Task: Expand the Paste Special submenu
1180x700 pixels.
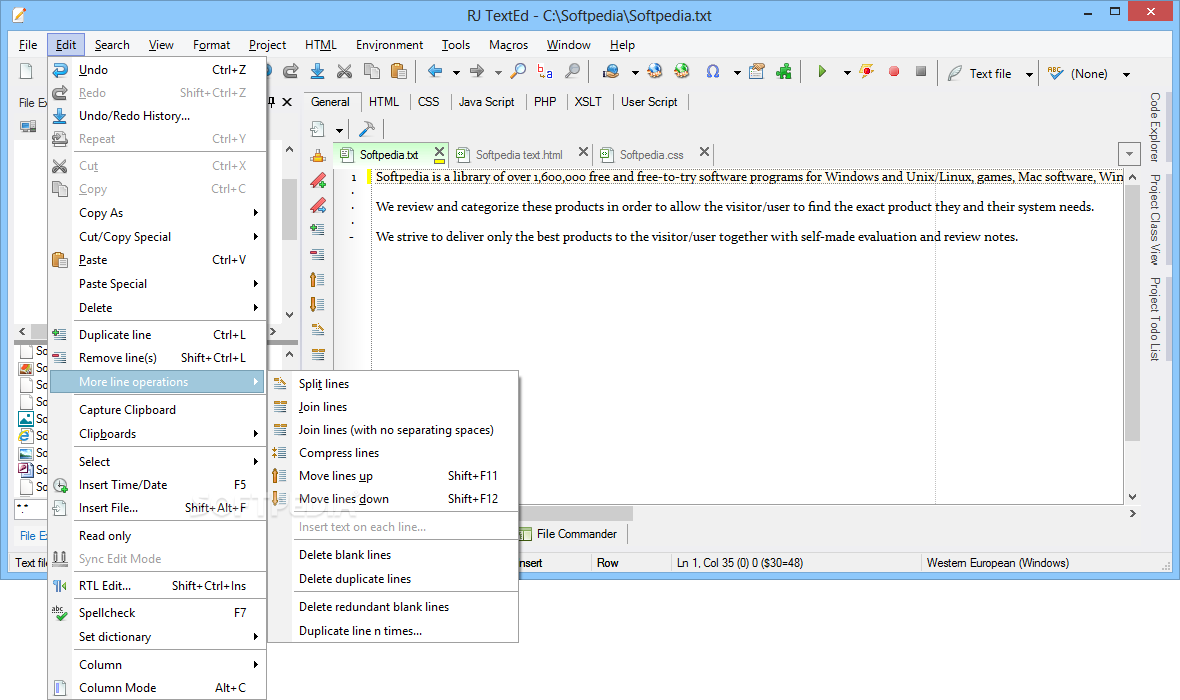Action: click(x=158, y=284)
